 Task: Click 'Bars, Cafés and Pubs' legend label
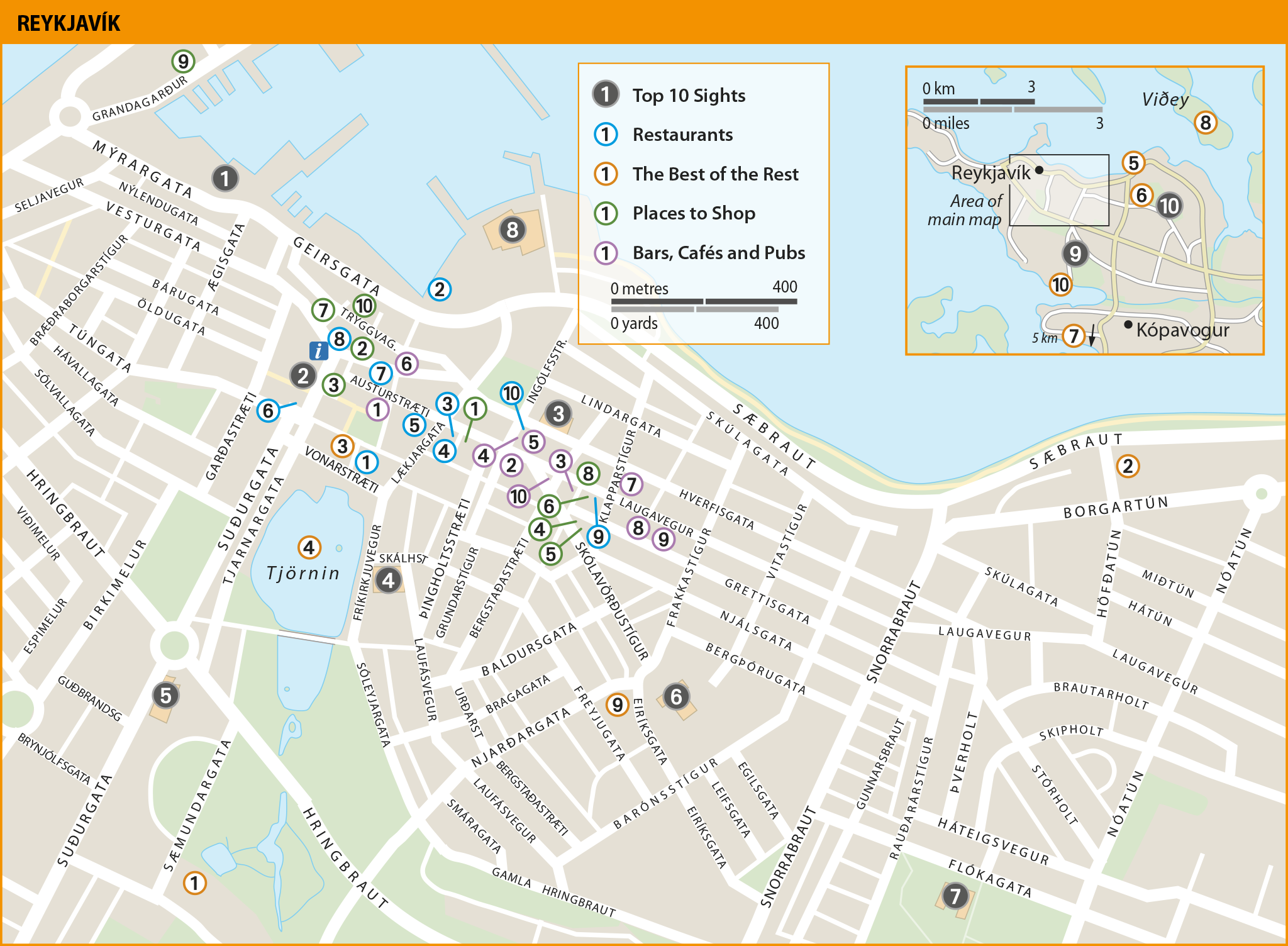[719, 253]
